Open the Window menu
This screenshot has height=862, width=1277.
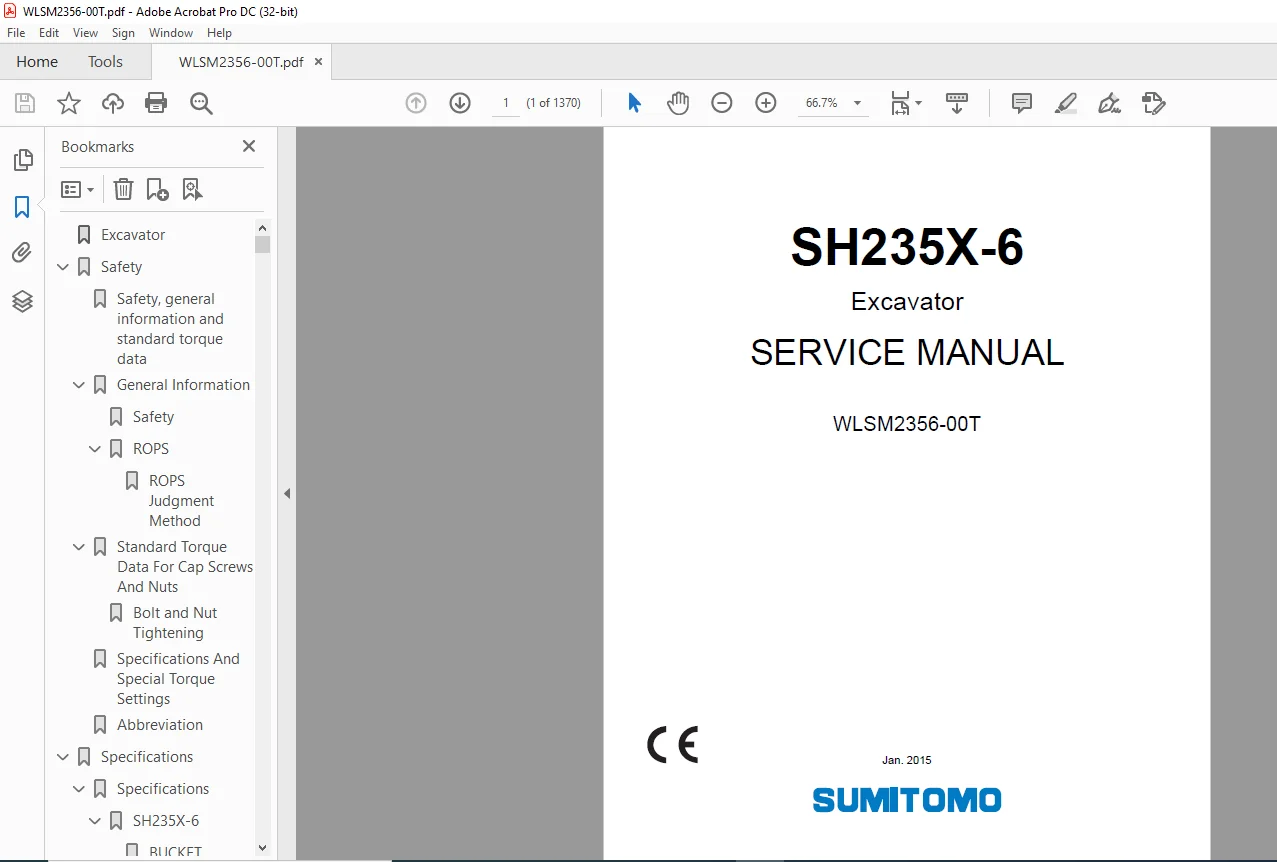171,33
